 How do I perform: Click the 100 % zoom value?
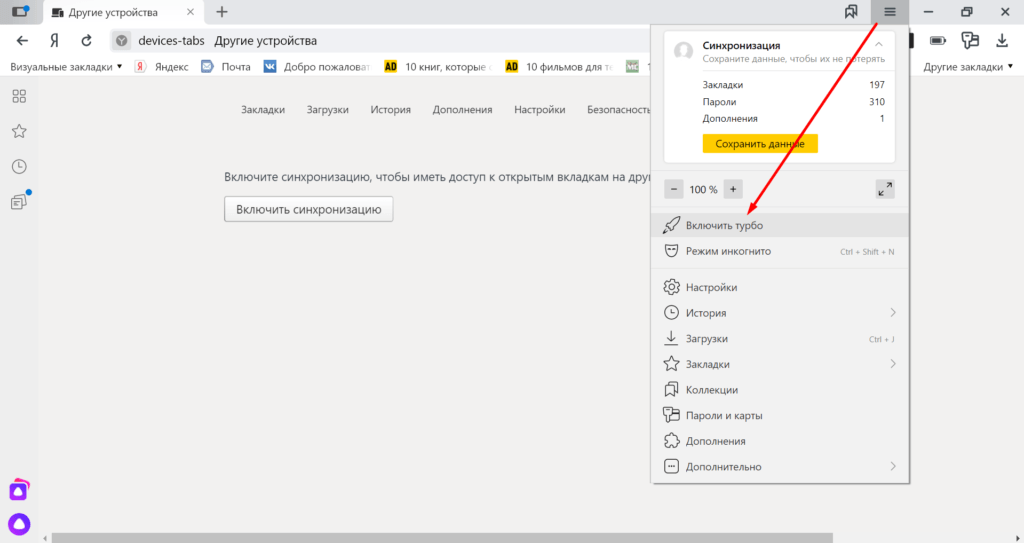(x=703, y=189)
